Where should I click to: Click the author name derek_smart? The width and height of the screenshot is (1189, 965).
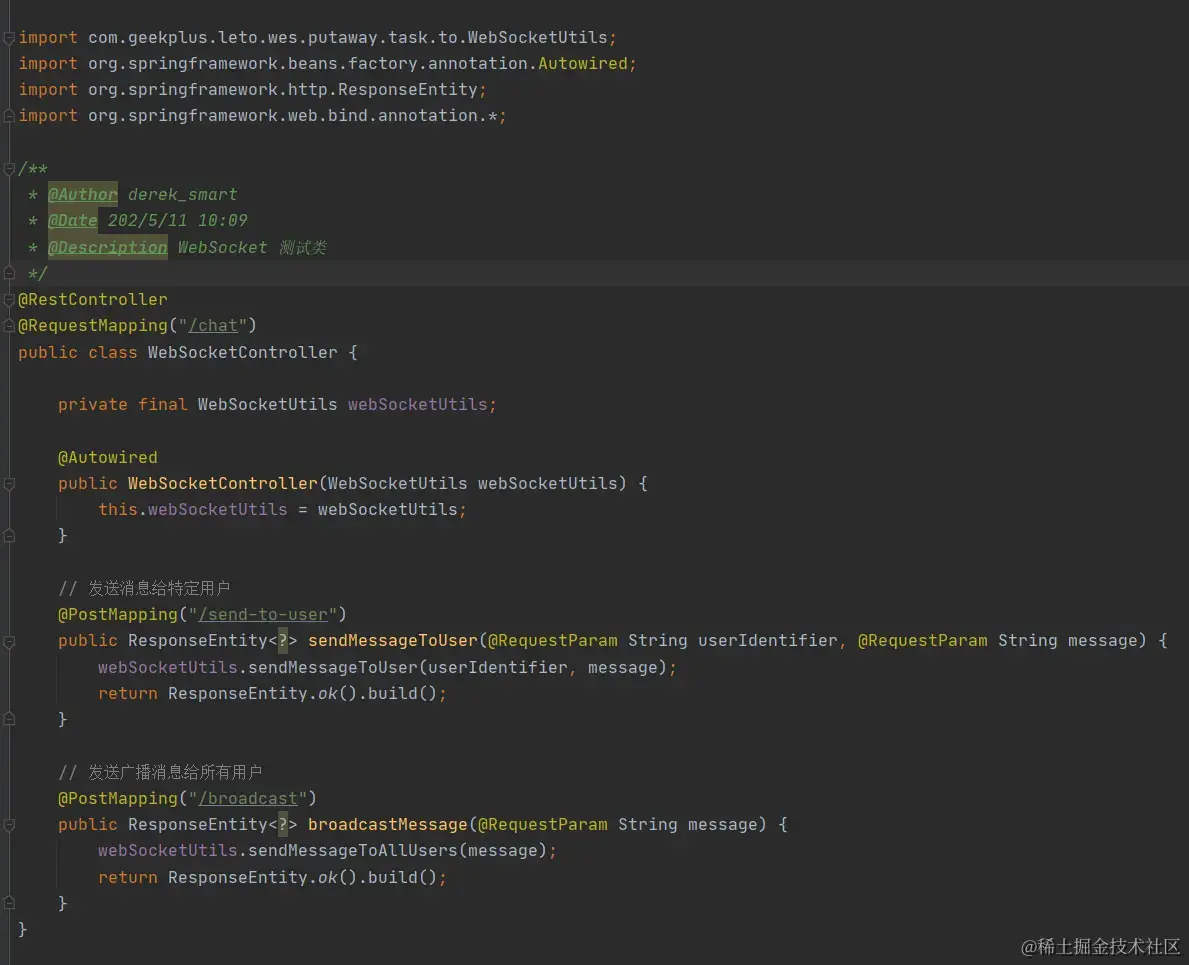(x=183, y=195)
